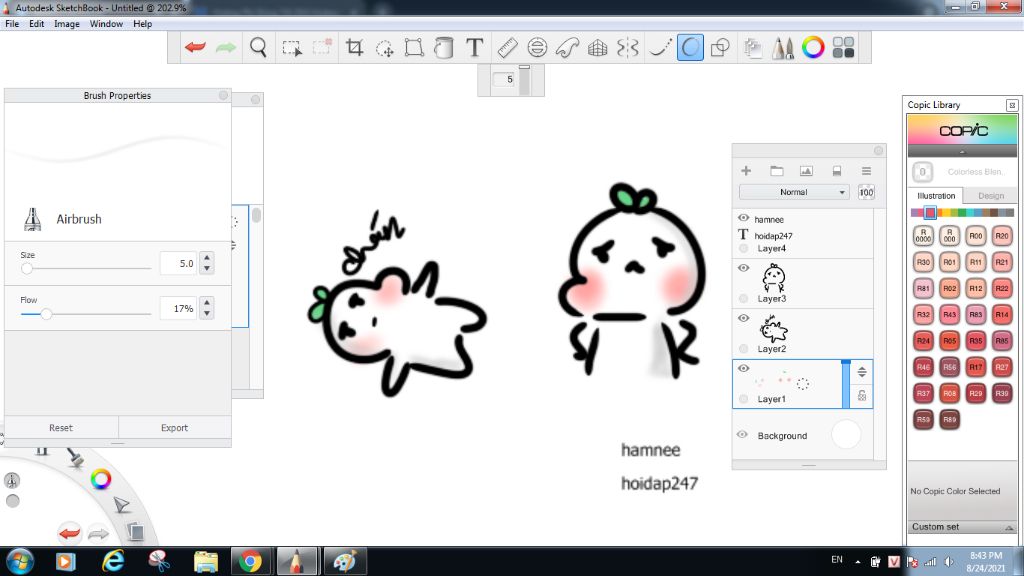
Task: Choose the Quick Transform tool
Action: tap(385, 48)
